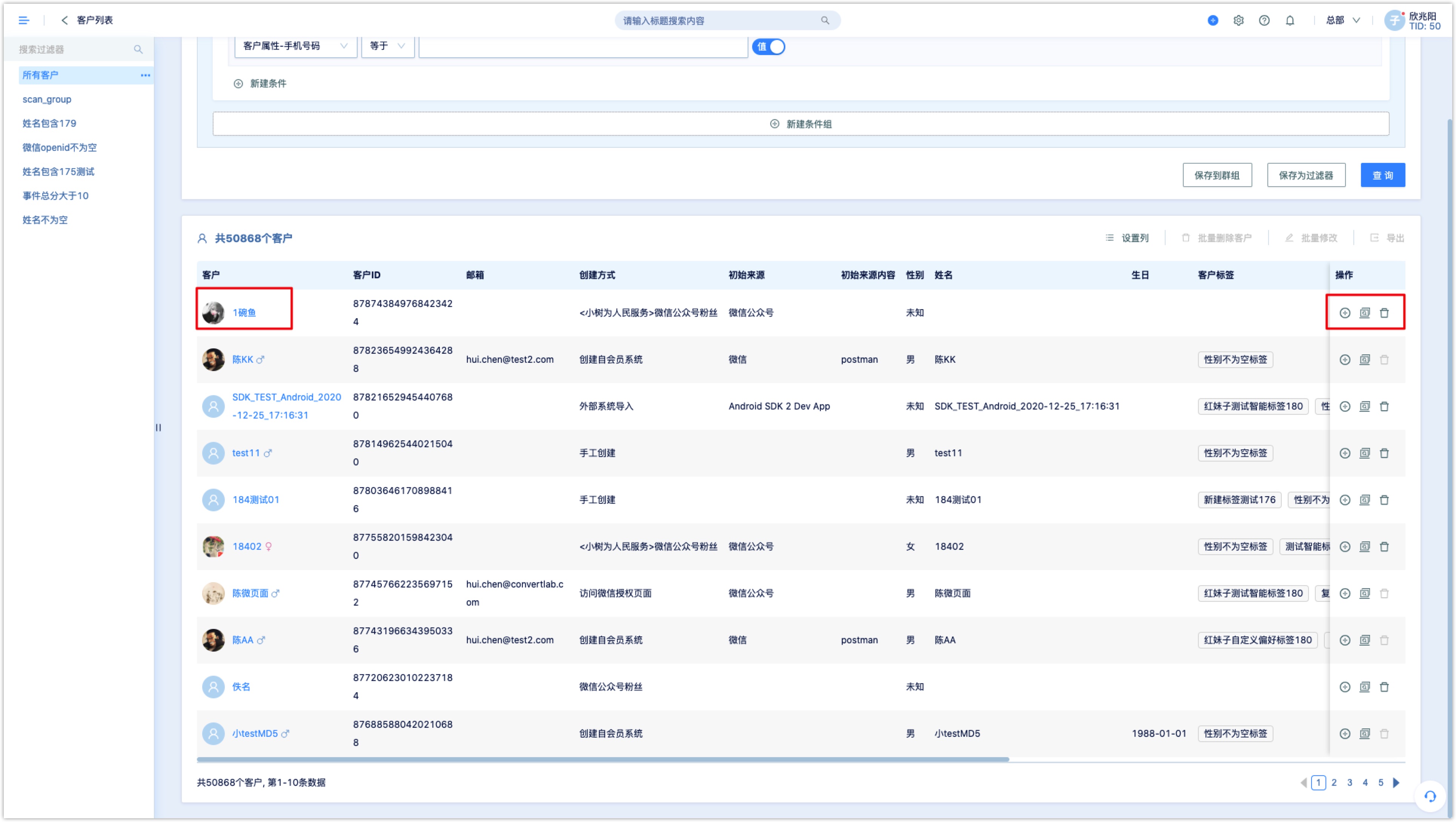Click the next page arrow
The image size is (1456, 822).
tap(1396, 783)
